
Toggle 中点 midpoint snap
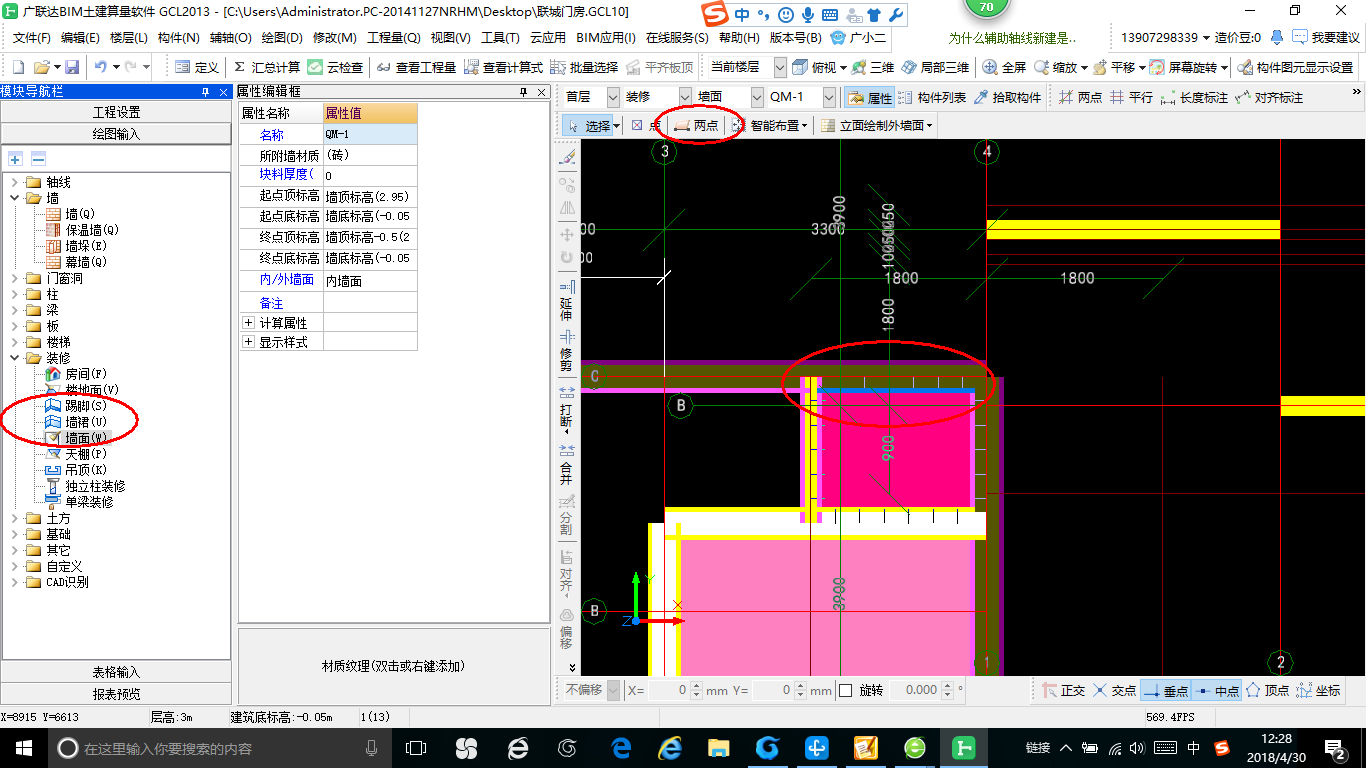(x=1216, y=690)
